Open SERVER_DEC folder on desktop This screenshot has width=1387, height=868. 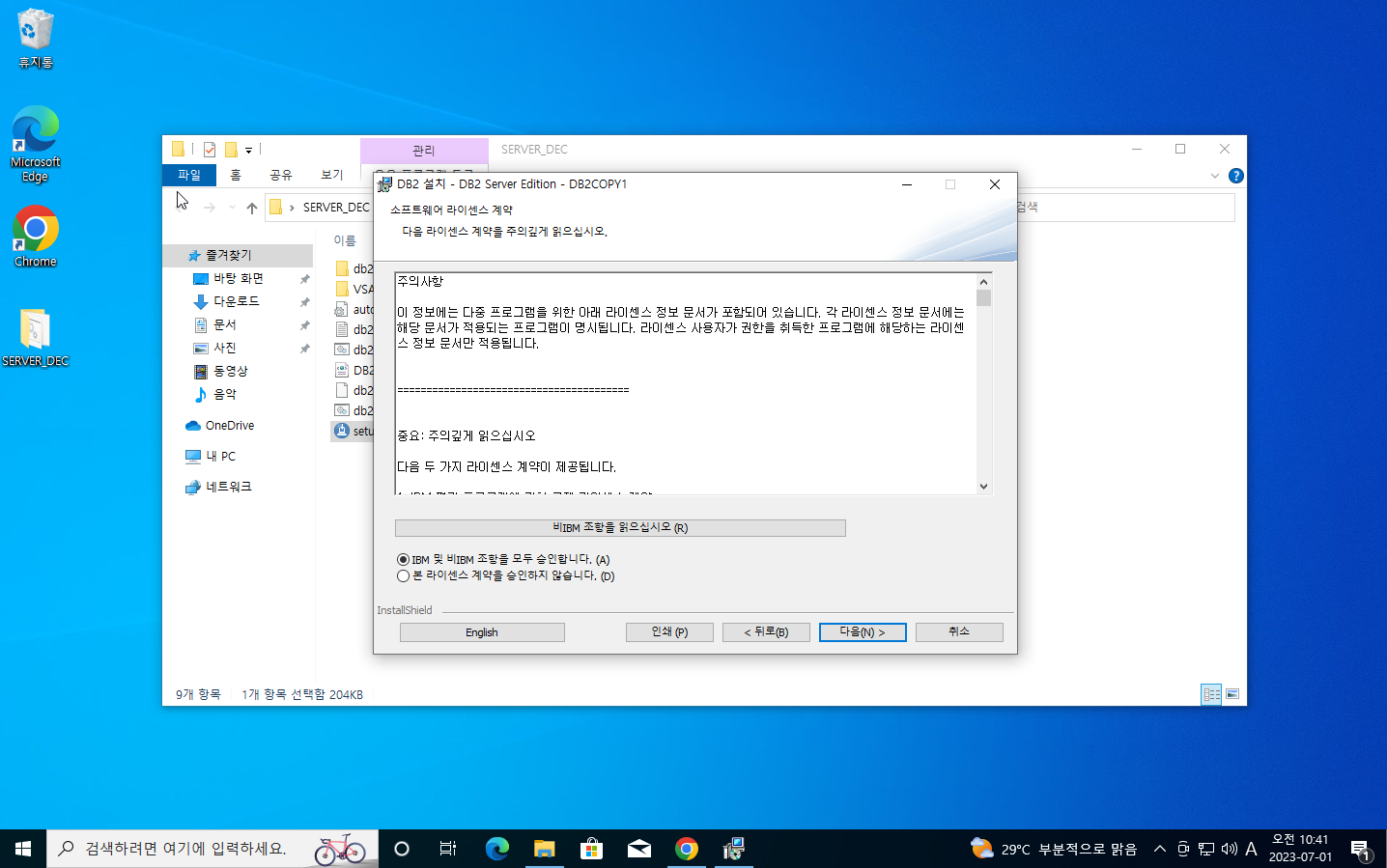click(36, 338)
